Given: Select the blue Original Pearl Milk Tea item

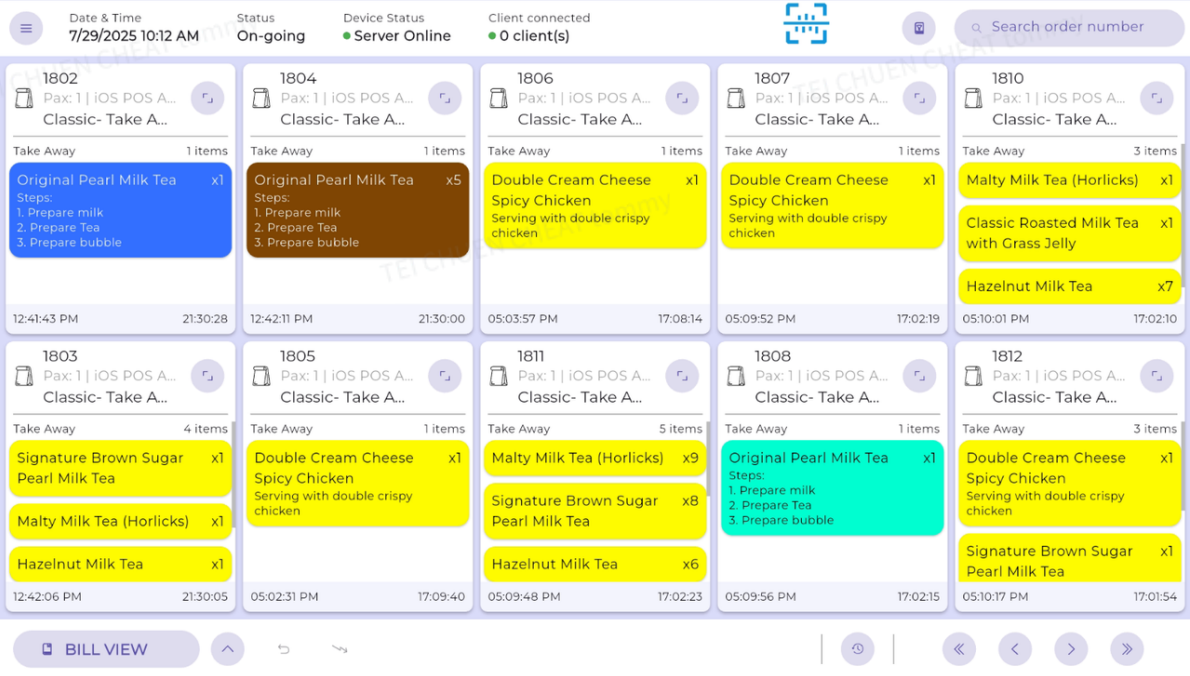Looking at the screenshot, I should (120, 210).
